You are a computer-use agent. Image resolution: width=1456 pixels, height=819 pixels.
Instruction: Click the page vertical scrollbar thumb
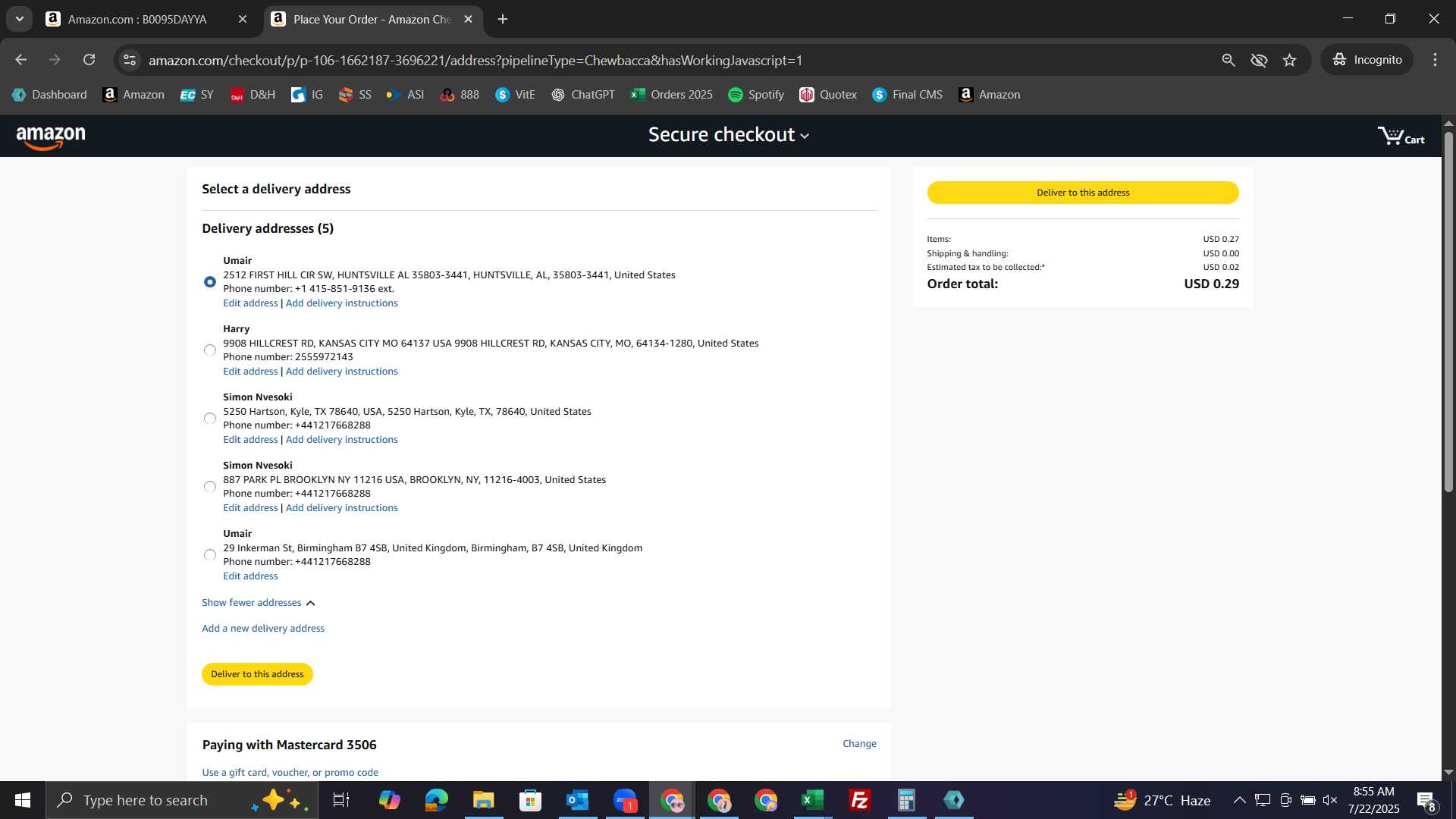[1448, 311]
